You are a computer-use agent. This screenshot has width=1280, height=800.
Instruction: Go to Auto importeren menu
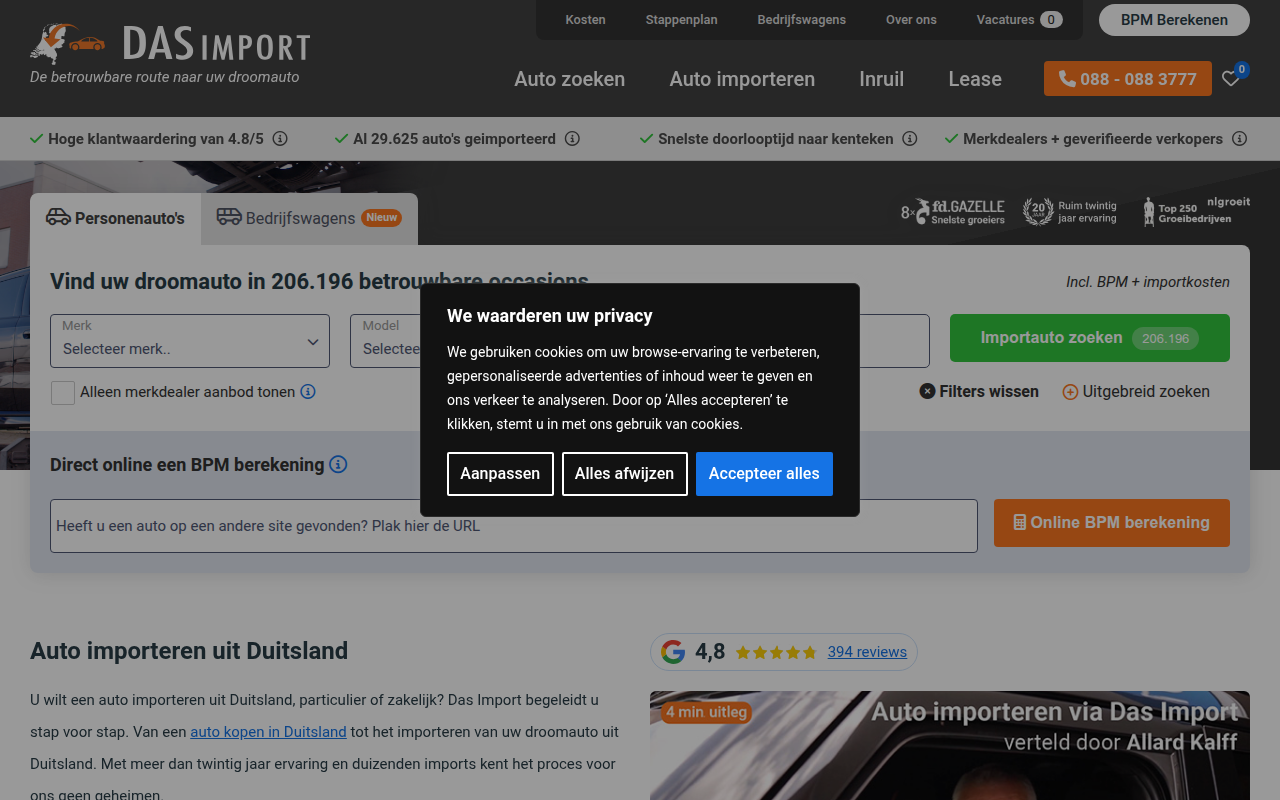(742, 79)
